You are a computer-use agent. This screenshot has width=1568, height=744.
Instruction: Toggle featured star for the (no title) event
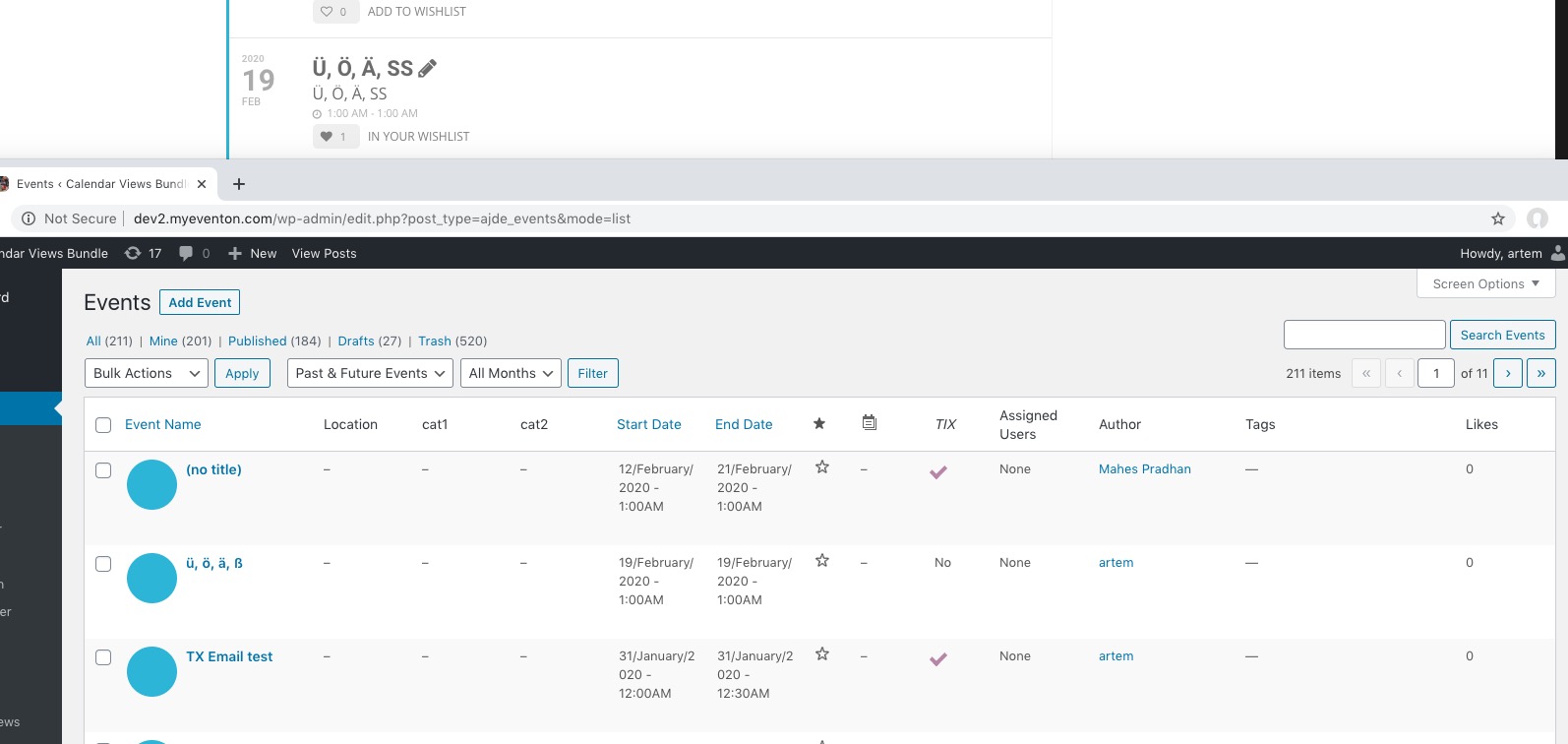(822, 467)
